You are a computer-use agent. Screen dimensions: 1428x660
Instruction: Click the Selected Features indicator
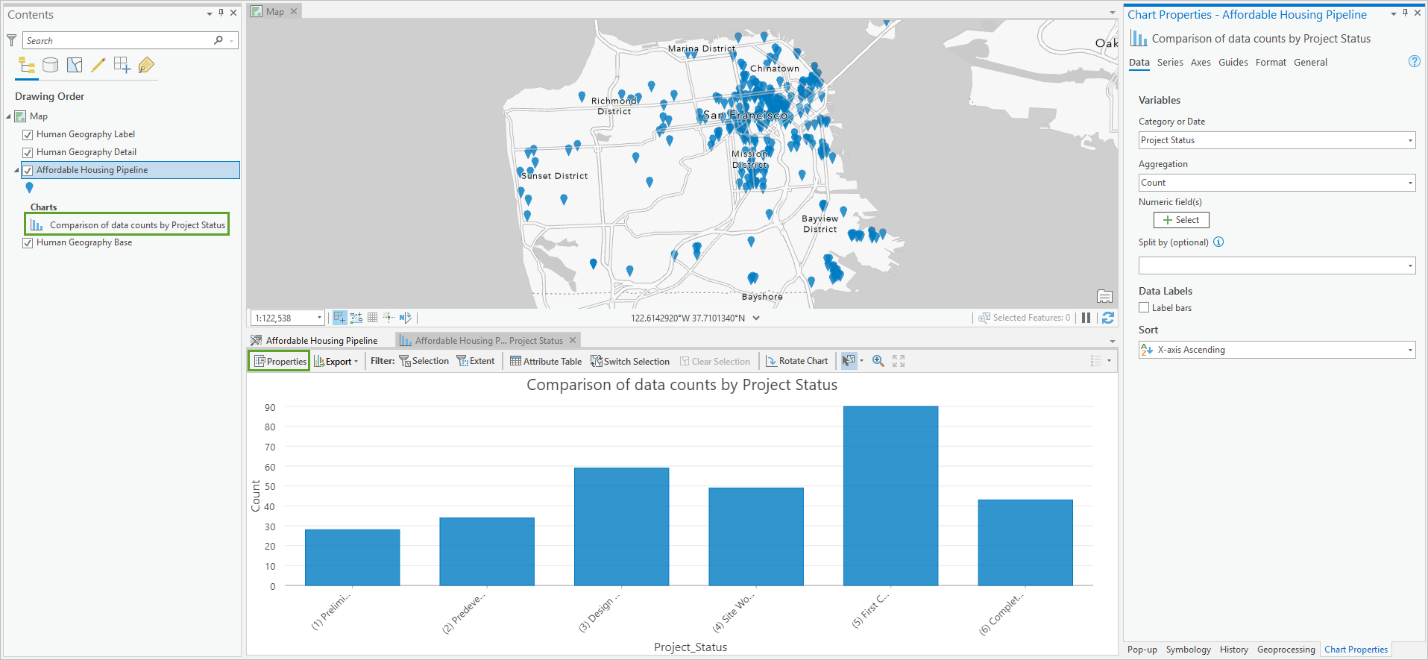[1024, 318]
